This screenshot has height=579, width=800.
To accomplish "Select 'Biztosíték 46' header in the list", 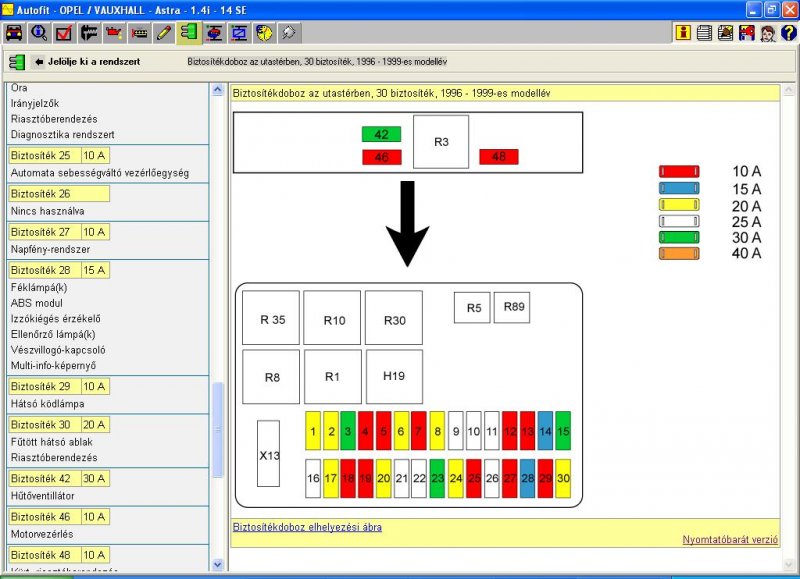I will click(59, 517).
